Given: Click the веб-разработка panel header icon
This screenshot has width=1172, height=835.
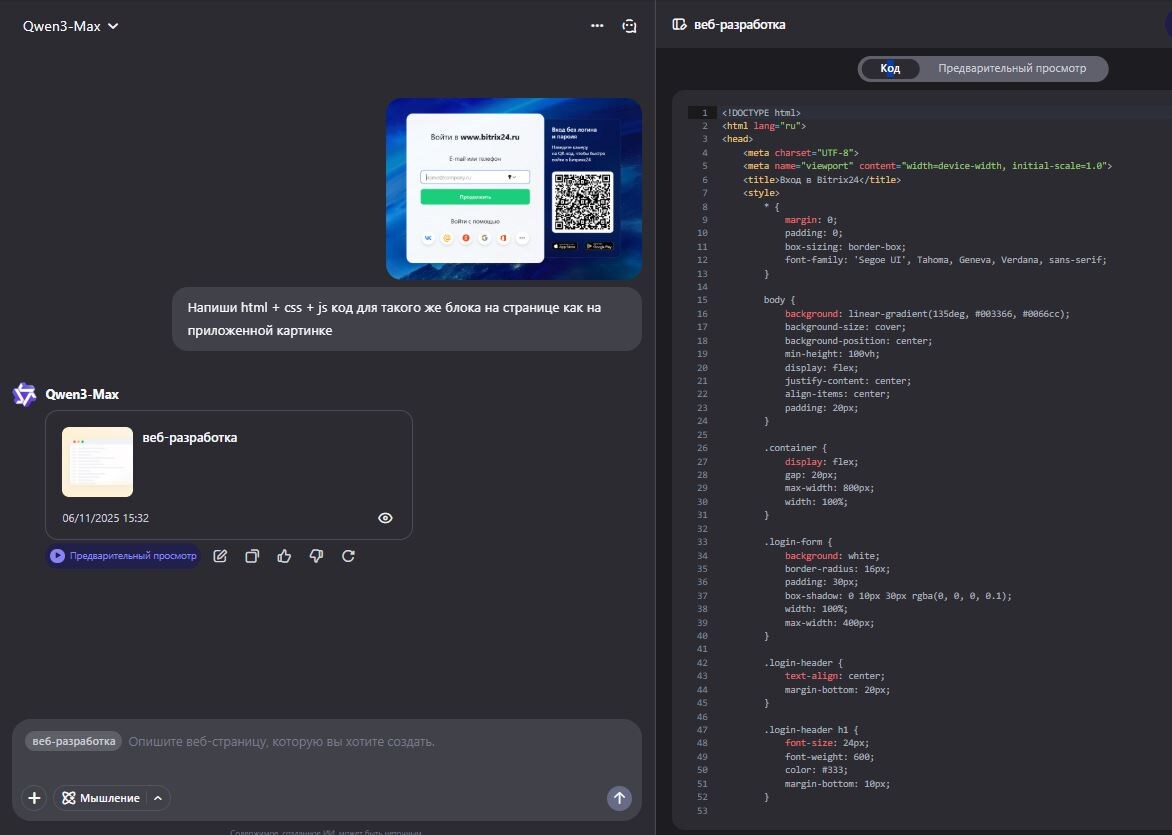Looking at the screenshot, I should 679,25.
